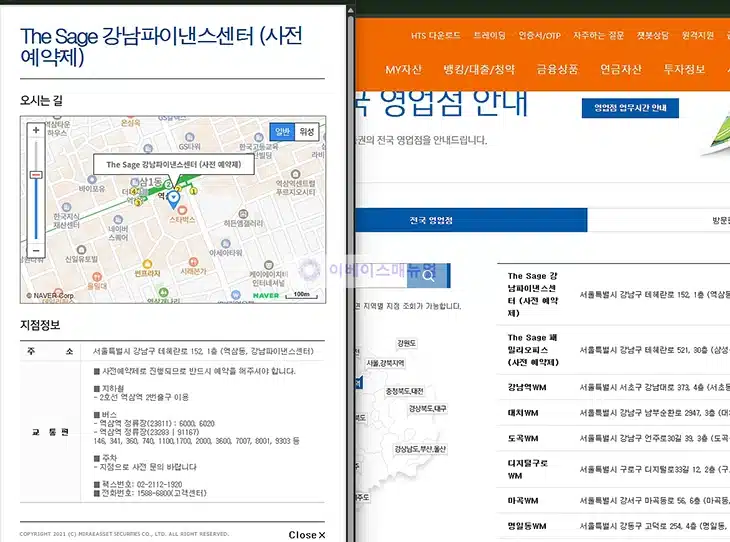Open 대치WM branch row
The height and width of the screenshot is (542, 730).
point(614,413)
